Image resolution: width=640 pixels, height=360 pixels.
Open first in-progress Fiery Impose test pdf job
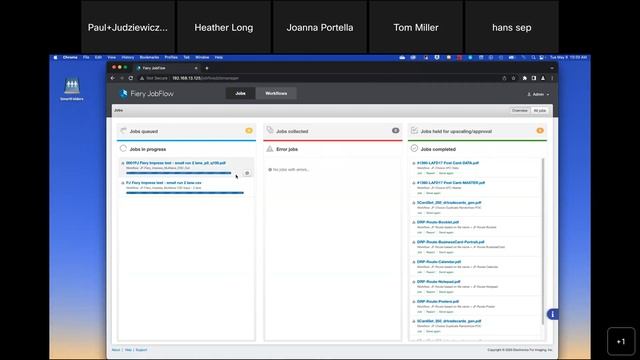(176, 163)
